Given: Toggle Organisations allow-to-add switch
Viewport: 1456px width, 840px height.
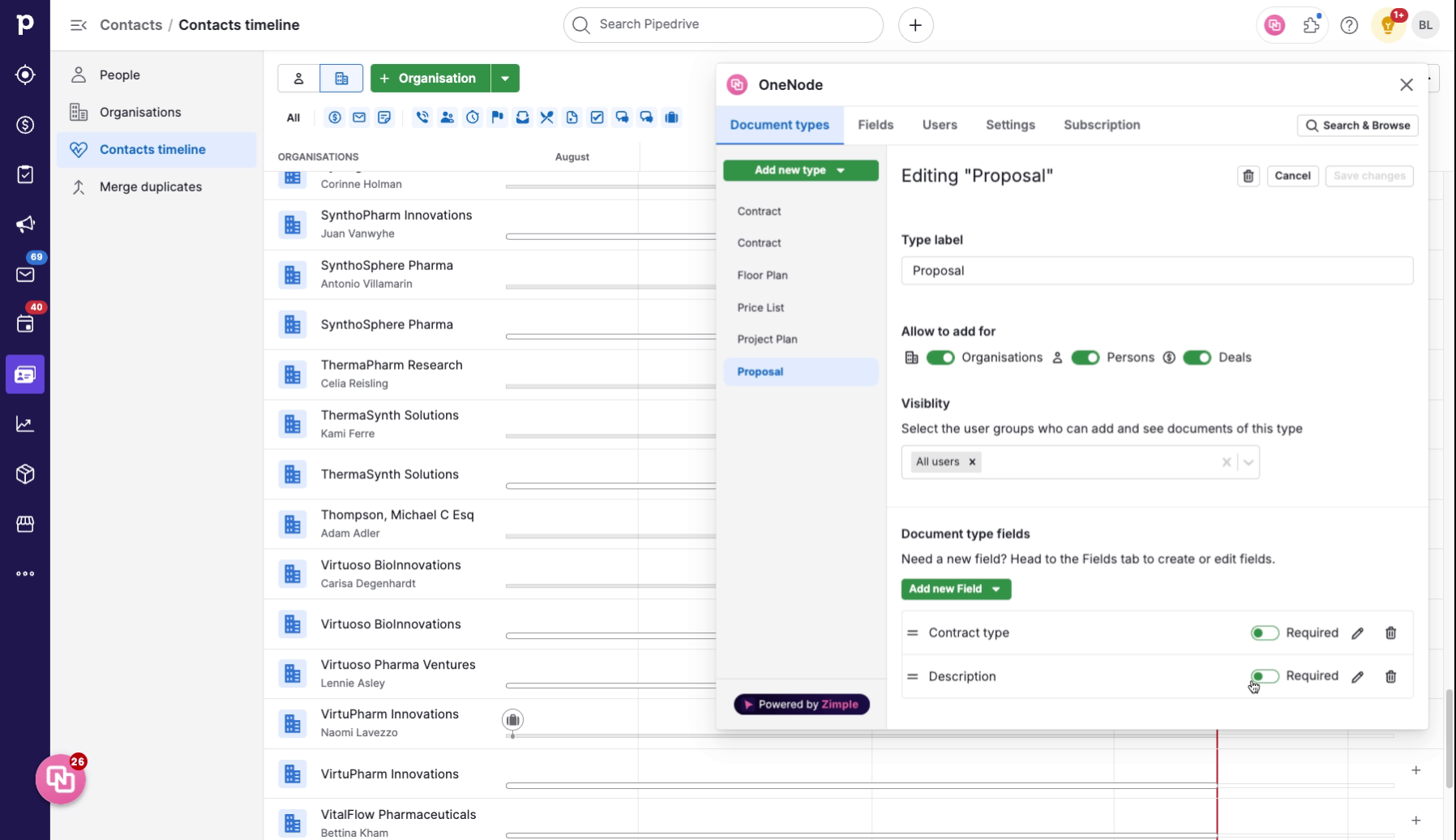Looking at the screenshot, I should point(940,358).
